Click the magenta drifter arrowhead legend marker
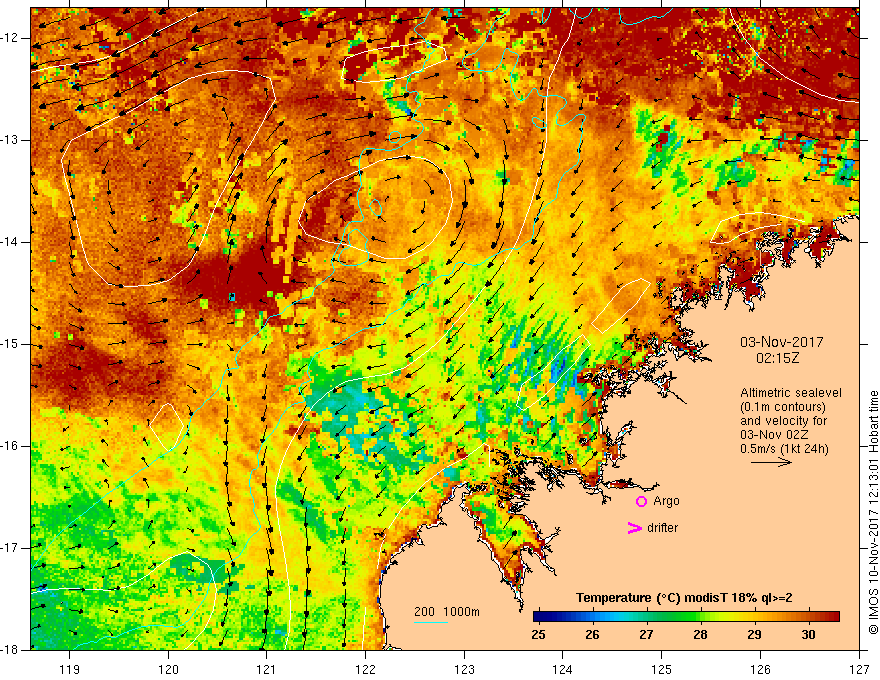Screen dimensions: 880x680 634,528
